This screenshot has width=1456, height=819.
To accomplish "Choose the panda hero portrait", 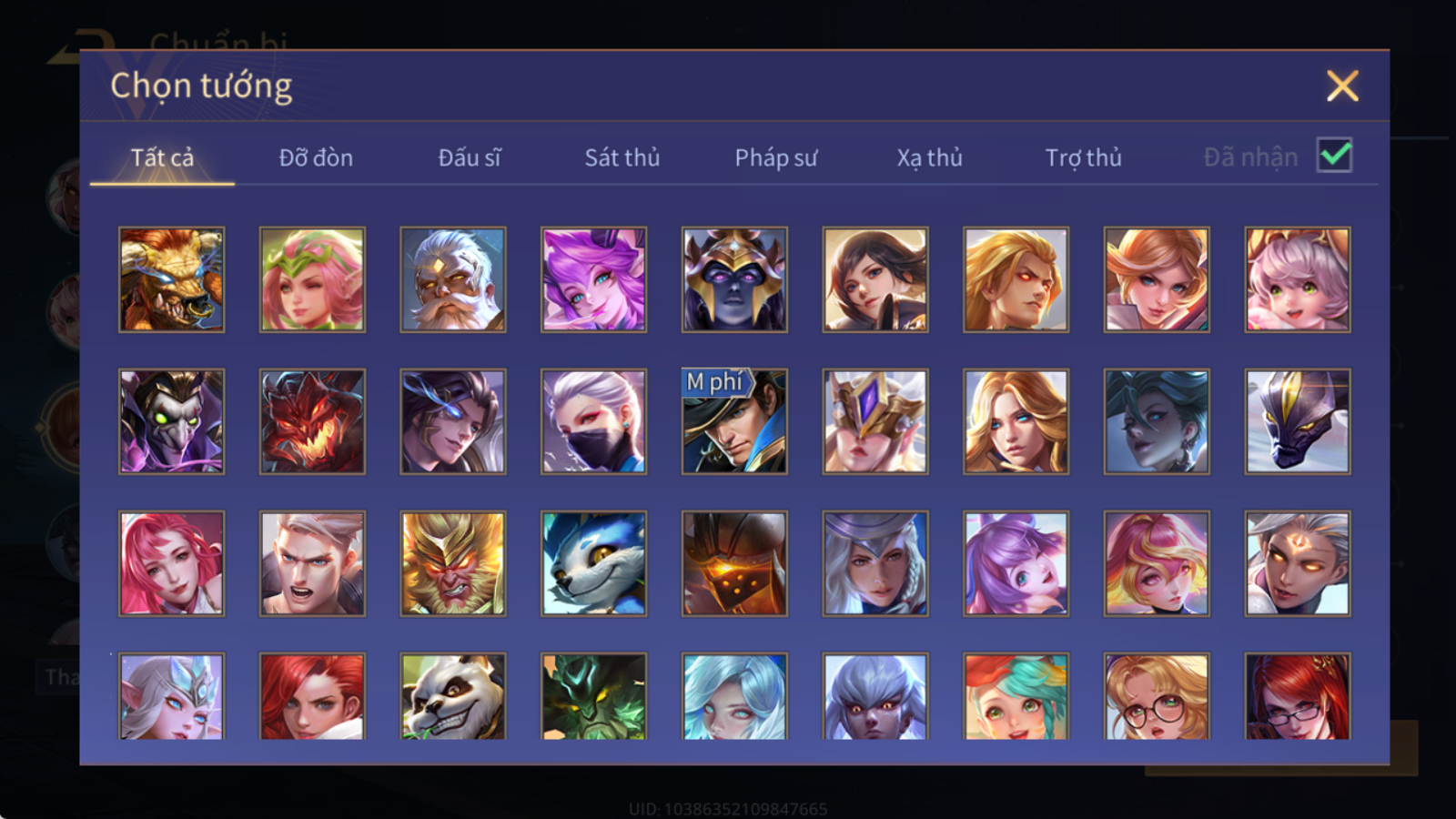I will 452,696.
